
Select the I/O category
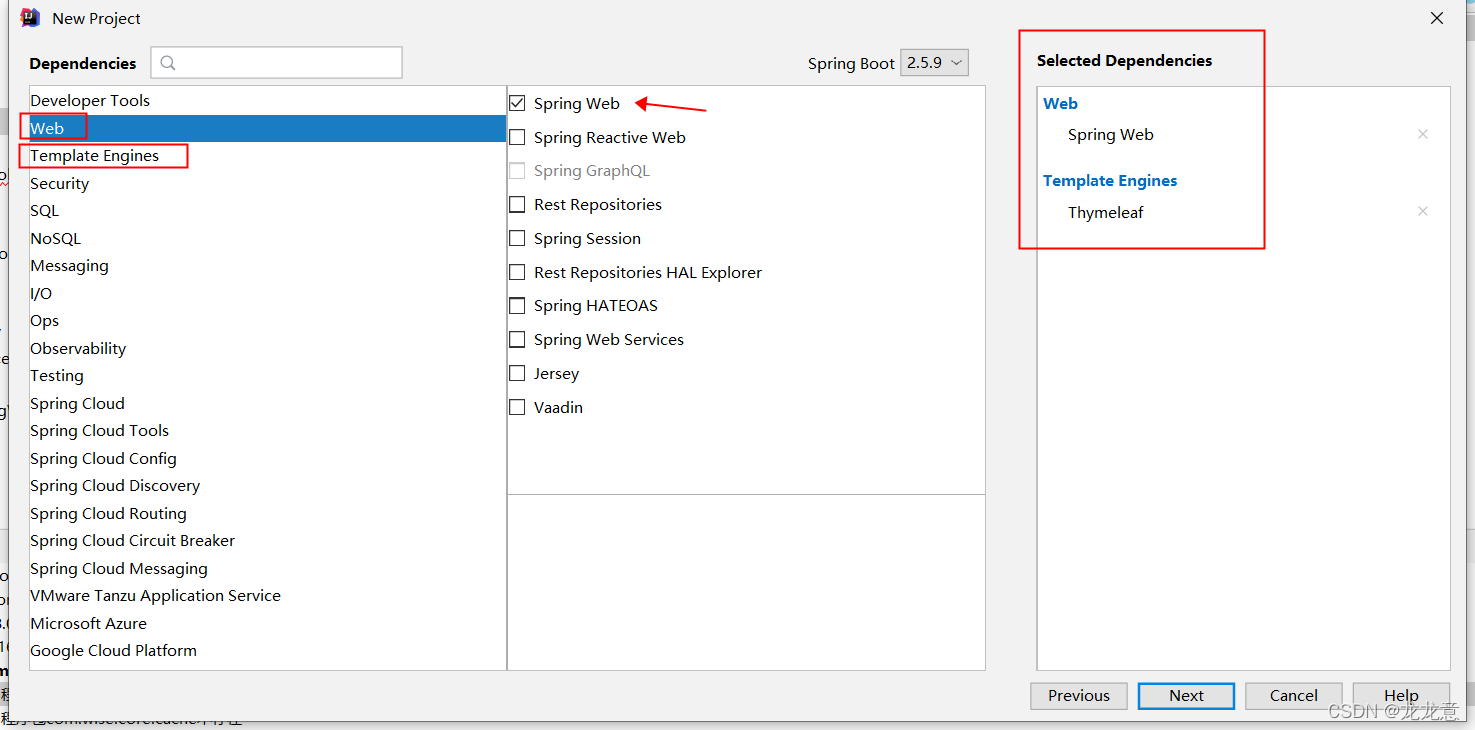point(268,293)
